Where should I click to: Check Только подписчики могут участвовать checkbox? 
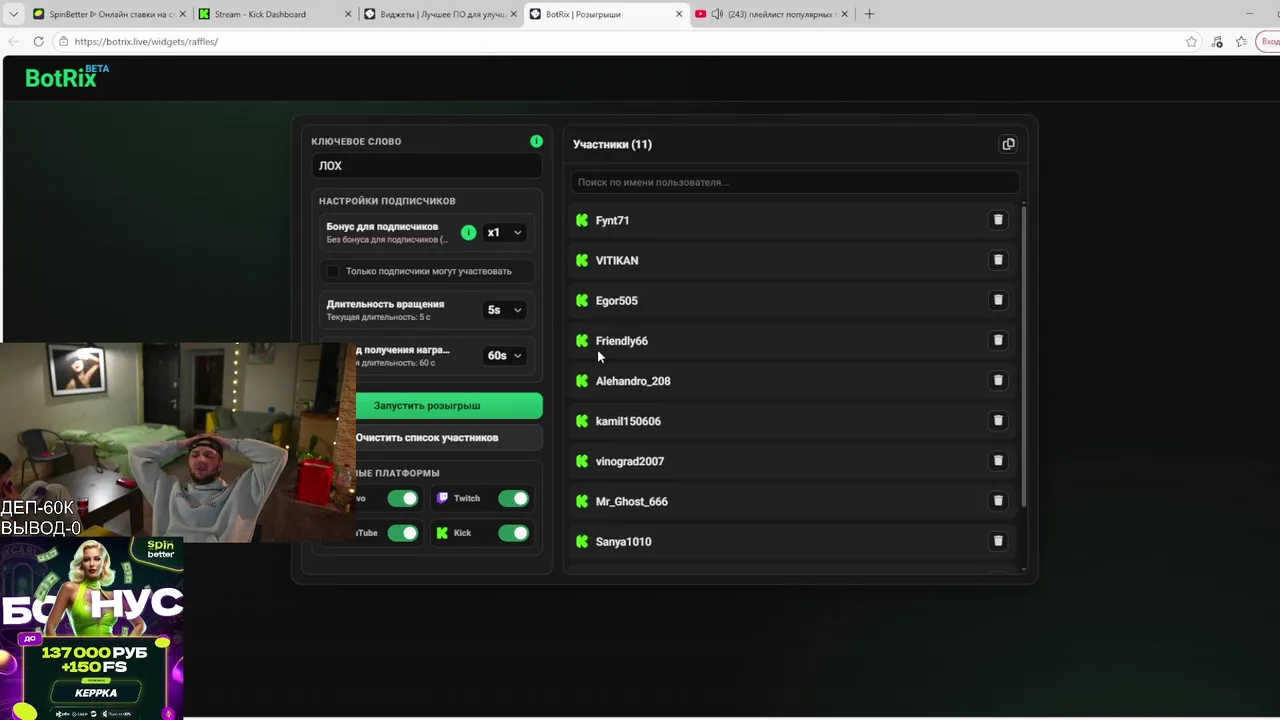333,271
